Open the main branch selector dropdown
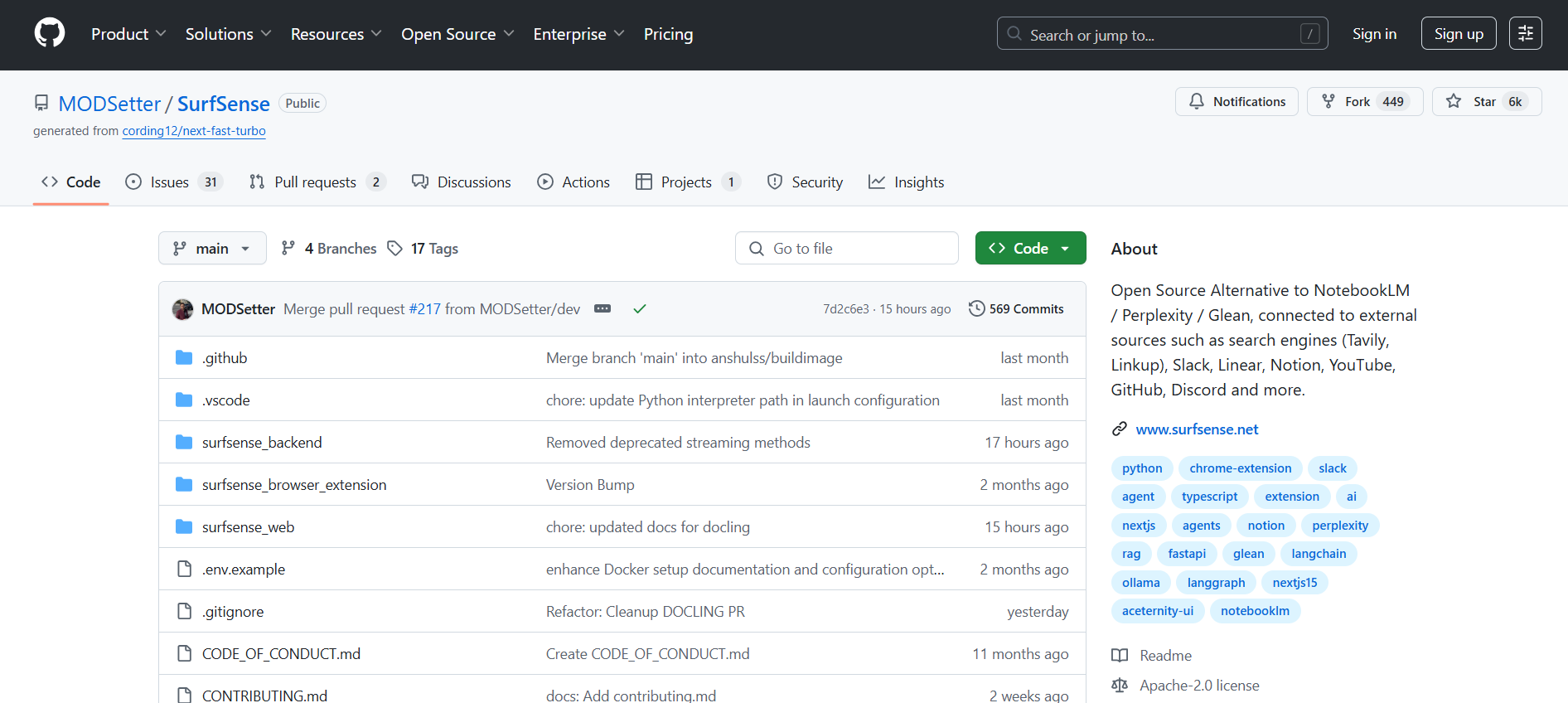The height and width of the screenshot is (703, 1568). click(x=212, y=248)
